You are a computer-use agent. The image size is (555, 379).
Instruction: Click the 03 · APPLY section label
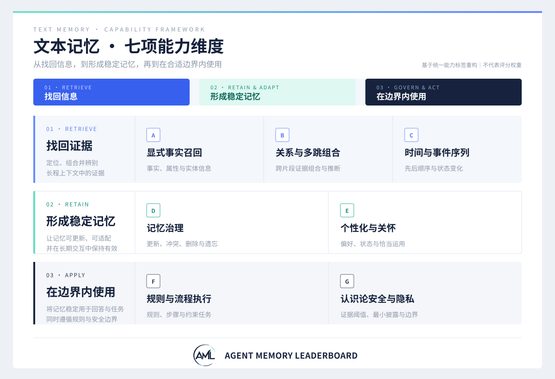point(65,275)
